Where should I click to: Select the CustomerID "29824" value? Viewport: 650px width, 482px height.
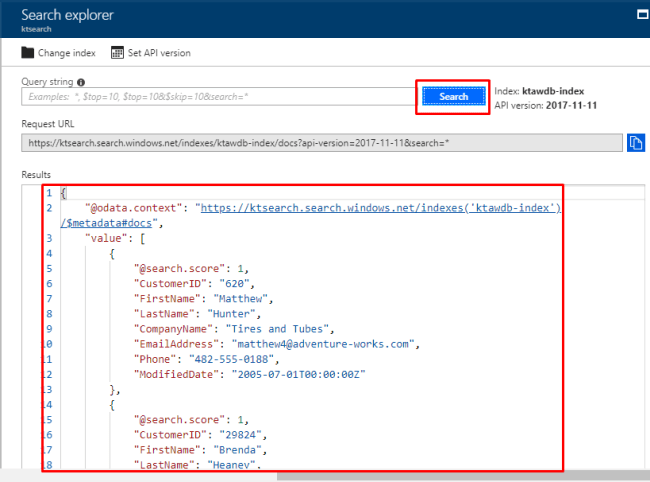pos(240,435)
